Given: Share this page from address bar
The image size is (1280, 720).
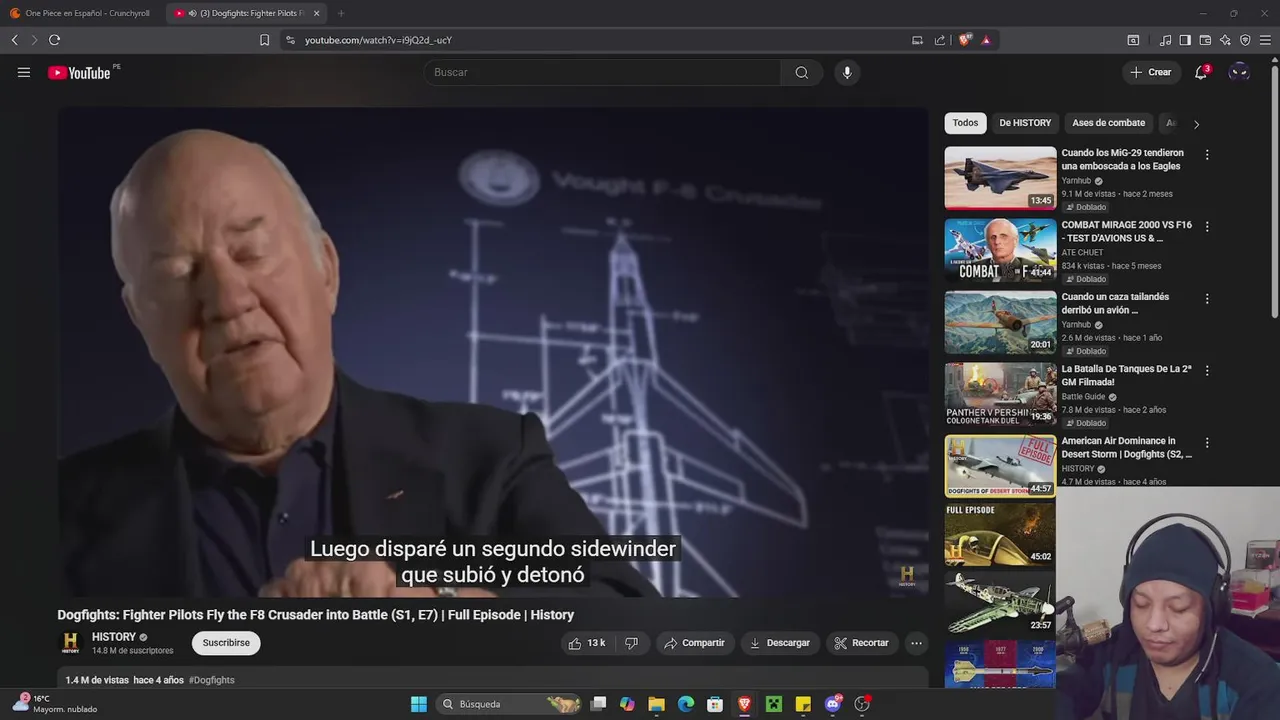Looking at the screenshot, I should point(940,40).
